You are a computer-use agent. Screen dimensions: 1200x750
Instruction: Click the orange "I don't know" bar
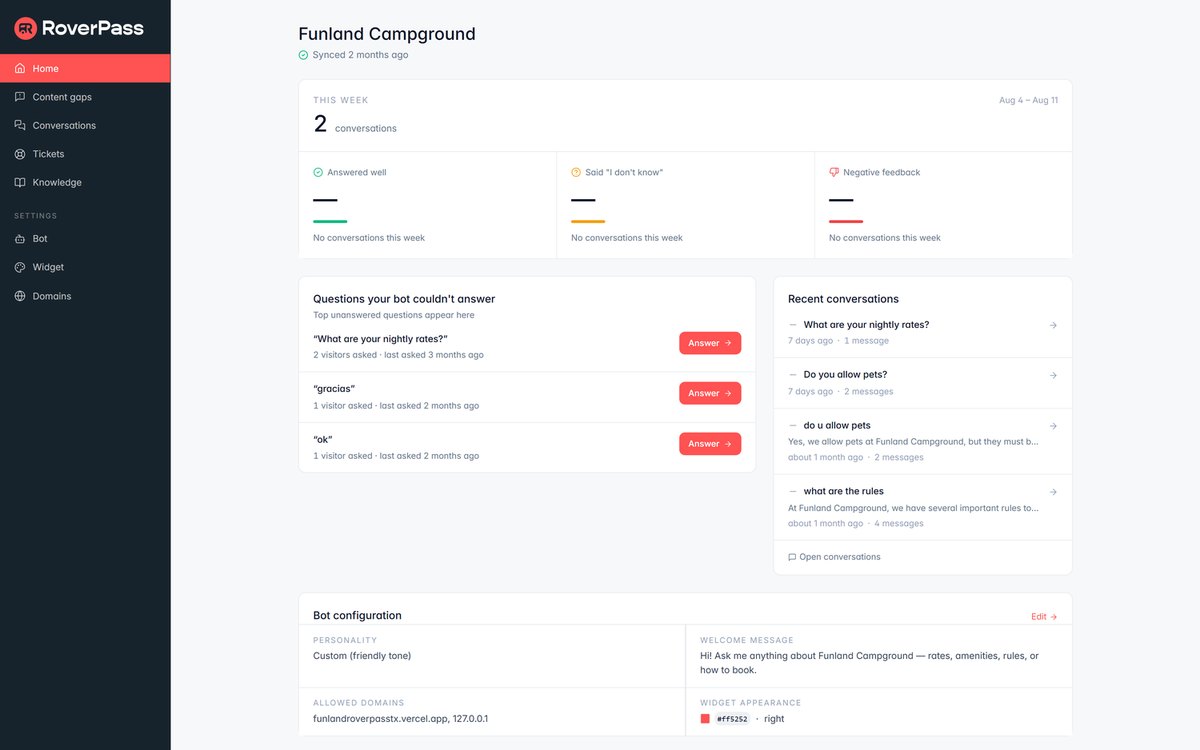click(588, 221)
